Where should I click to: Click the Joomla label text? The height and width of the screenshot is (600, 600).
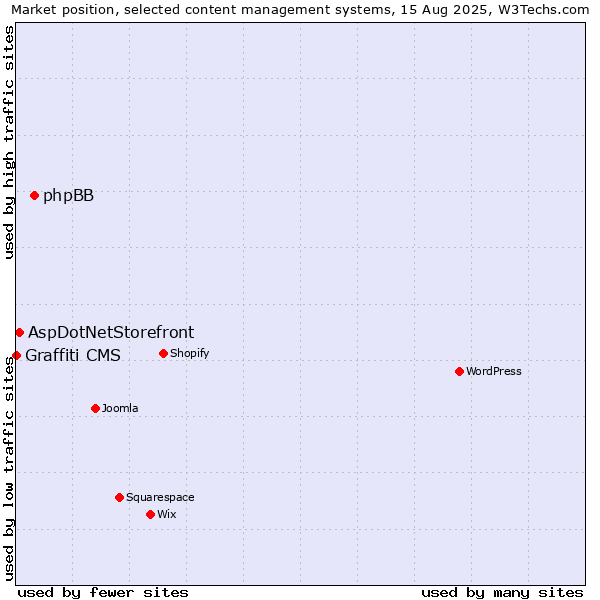click(x=120, y=409)
